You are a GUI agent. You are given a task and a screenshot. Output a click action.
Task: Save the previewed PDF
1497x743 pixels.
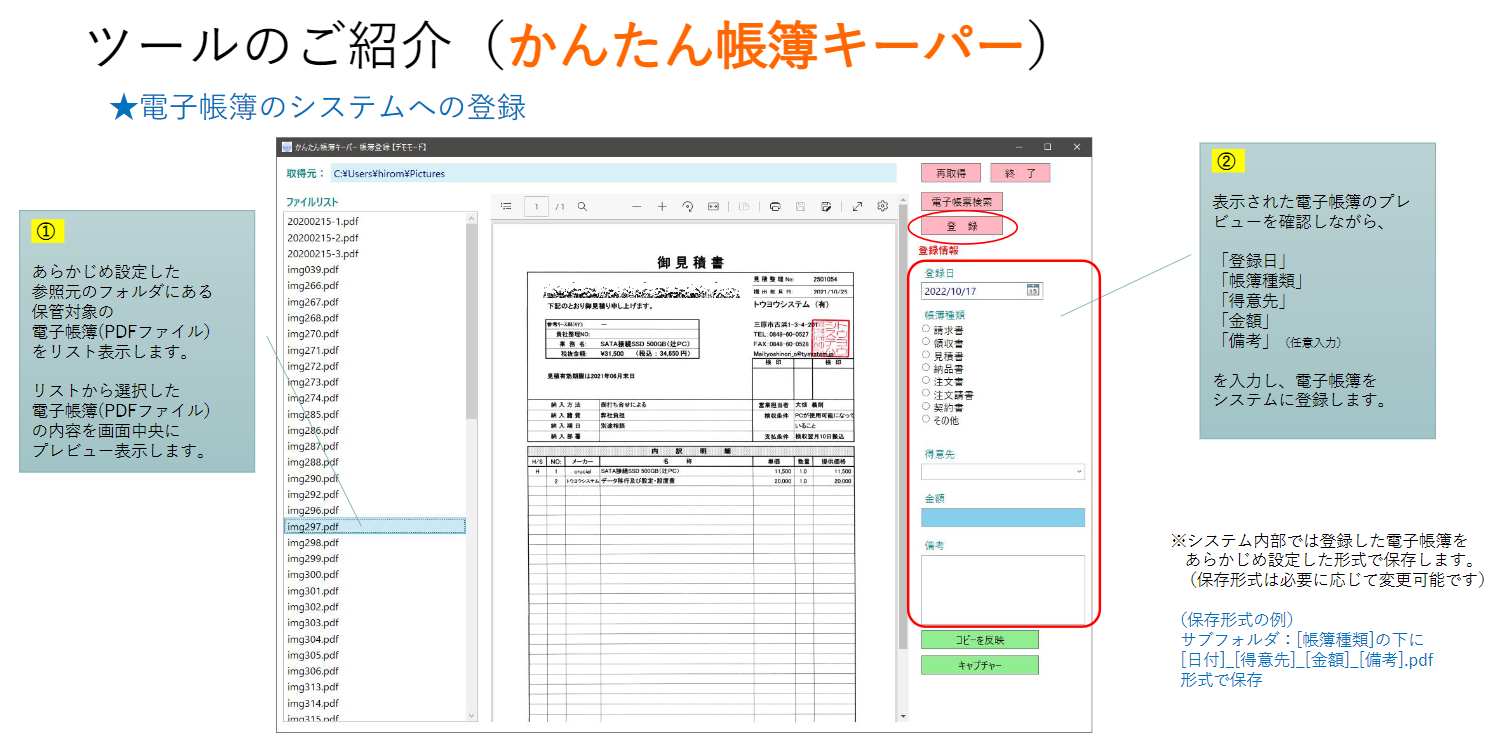pos(800,206)
